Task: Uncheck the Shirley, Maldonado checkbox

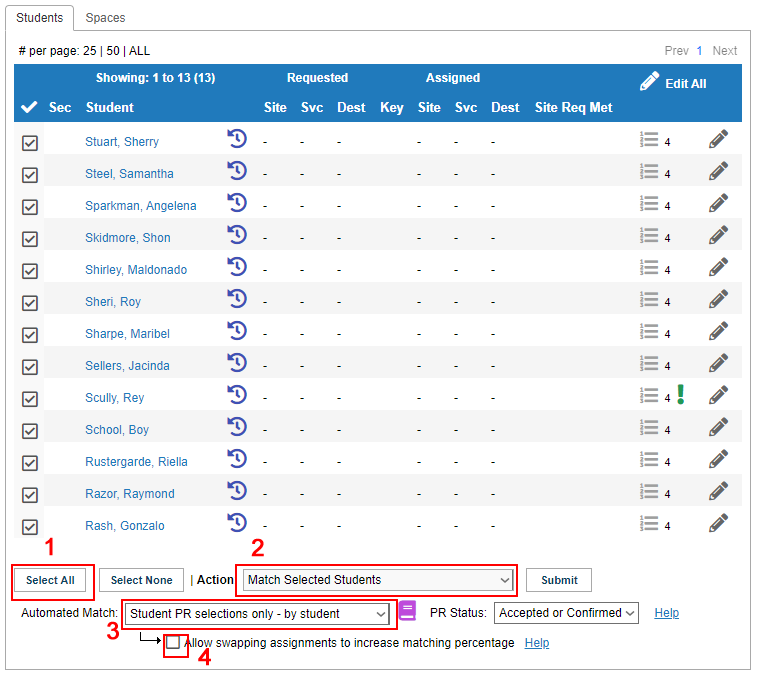Action: (29, 271)
